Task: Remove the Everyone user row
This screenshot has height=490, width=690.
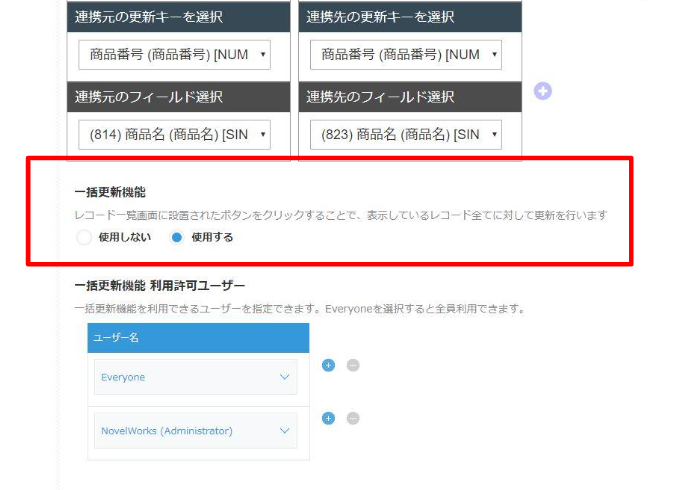Action: point(353,365)
